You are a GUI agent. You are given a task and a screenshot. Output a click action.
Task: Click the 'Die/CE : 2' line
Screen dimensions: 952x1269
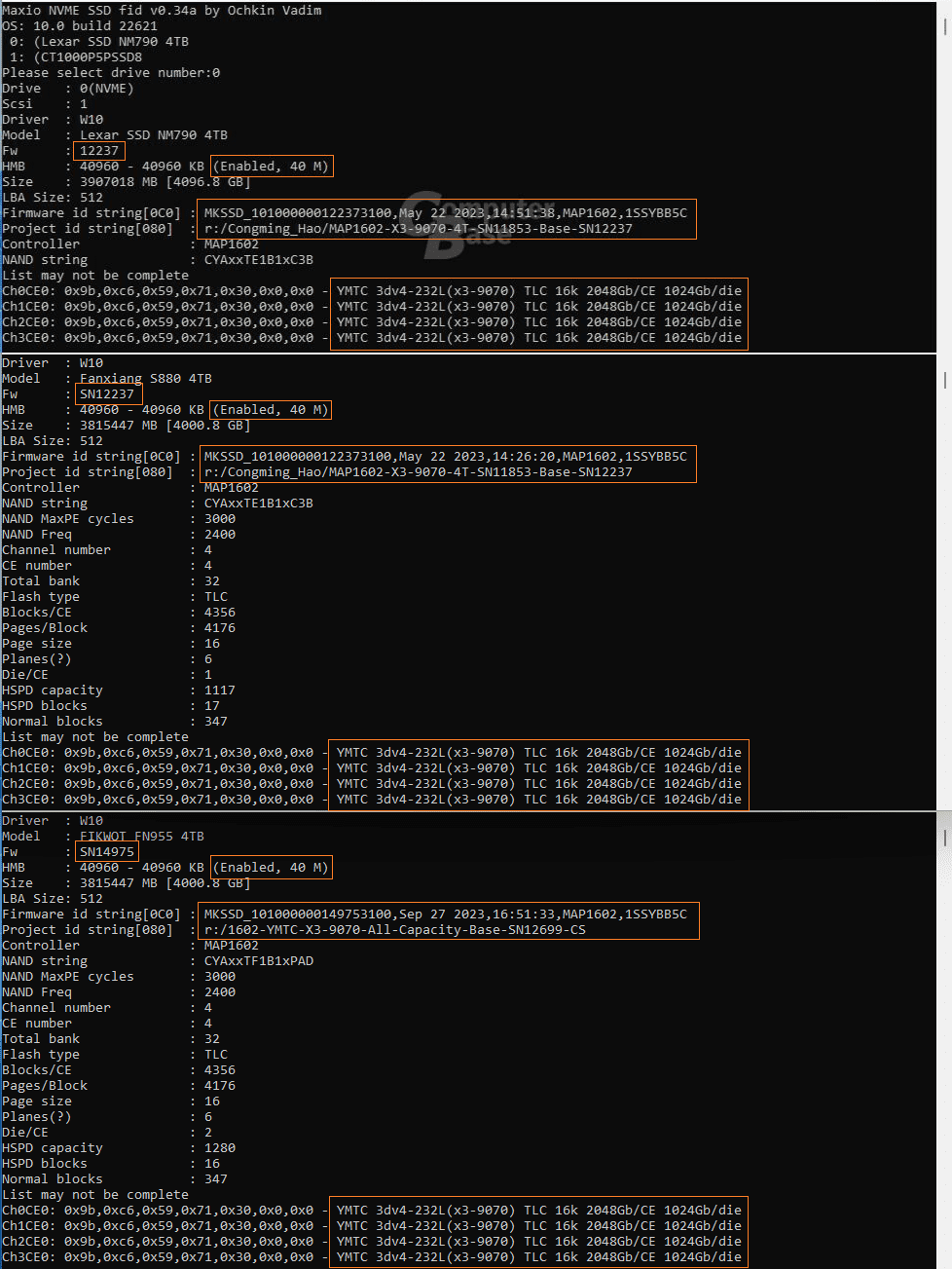pos(107,1133)
